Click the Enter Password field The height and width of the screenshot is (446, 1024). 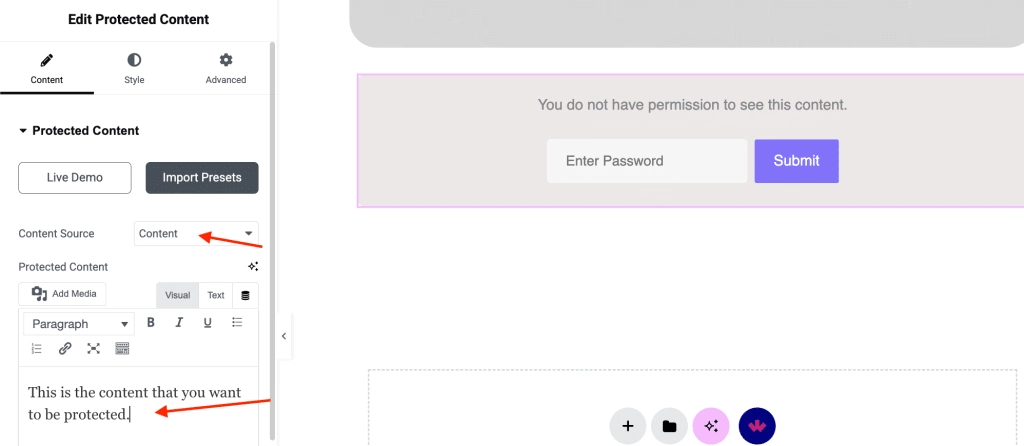[646, 161]
